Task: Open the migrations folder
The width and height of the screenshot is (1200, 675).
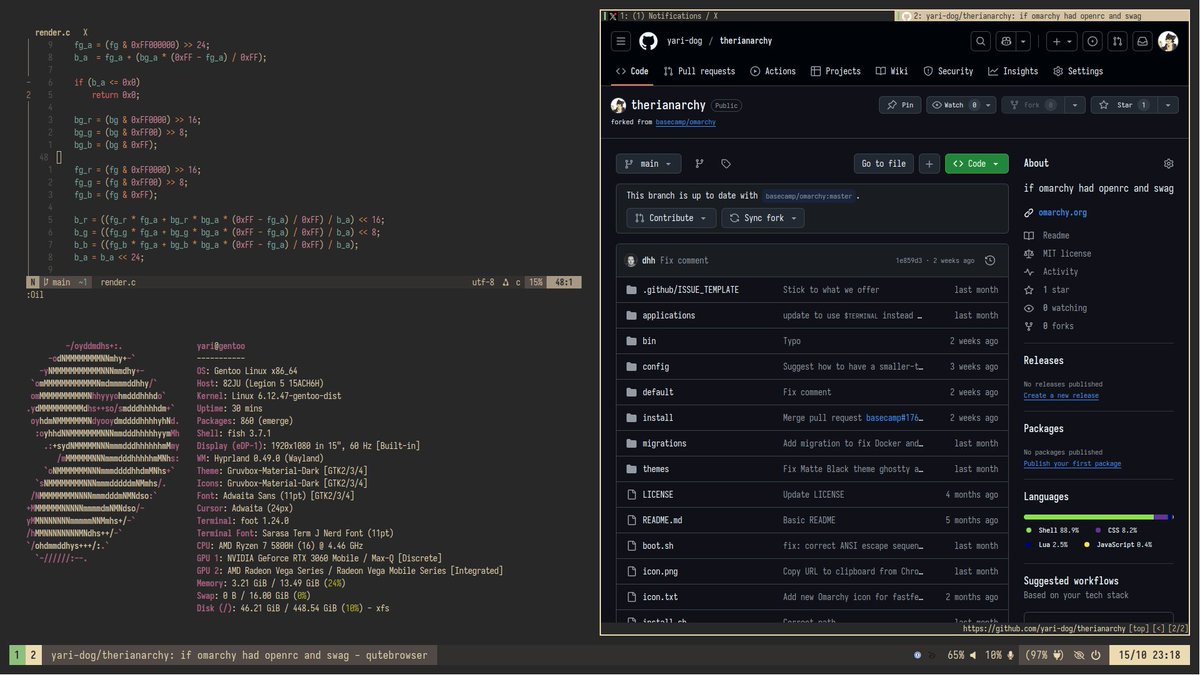Action: click(x=664, y=443)
